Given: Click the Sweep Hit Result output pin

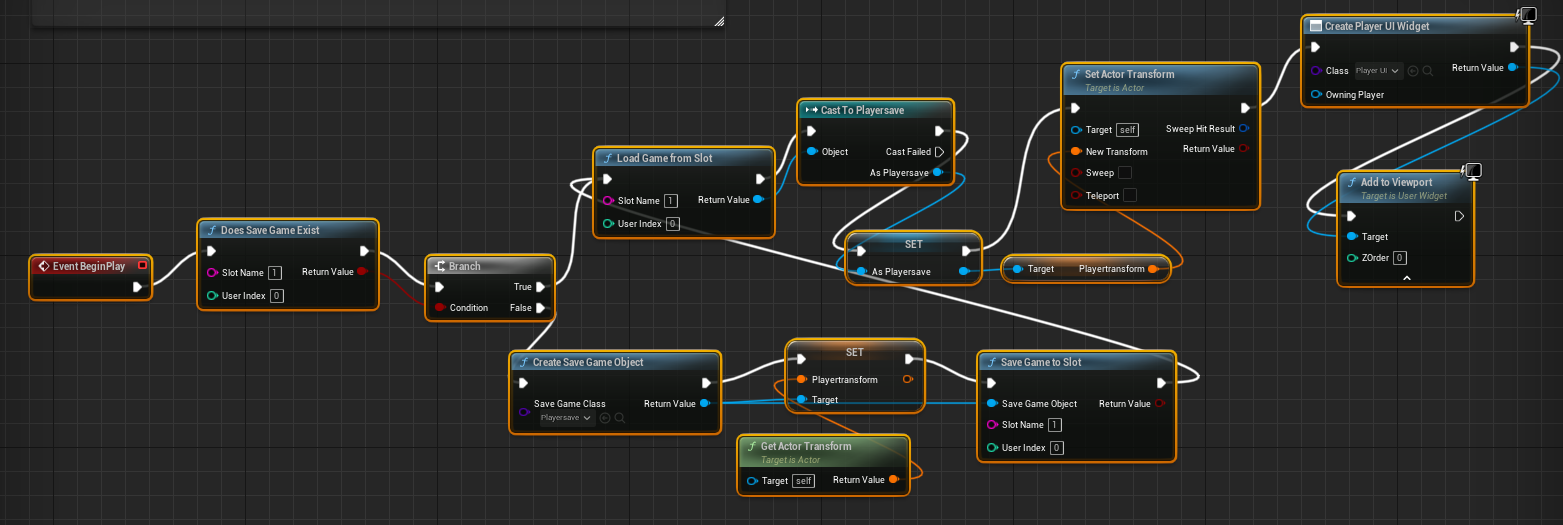Looking at the screenshot, I should point(1244,129).
